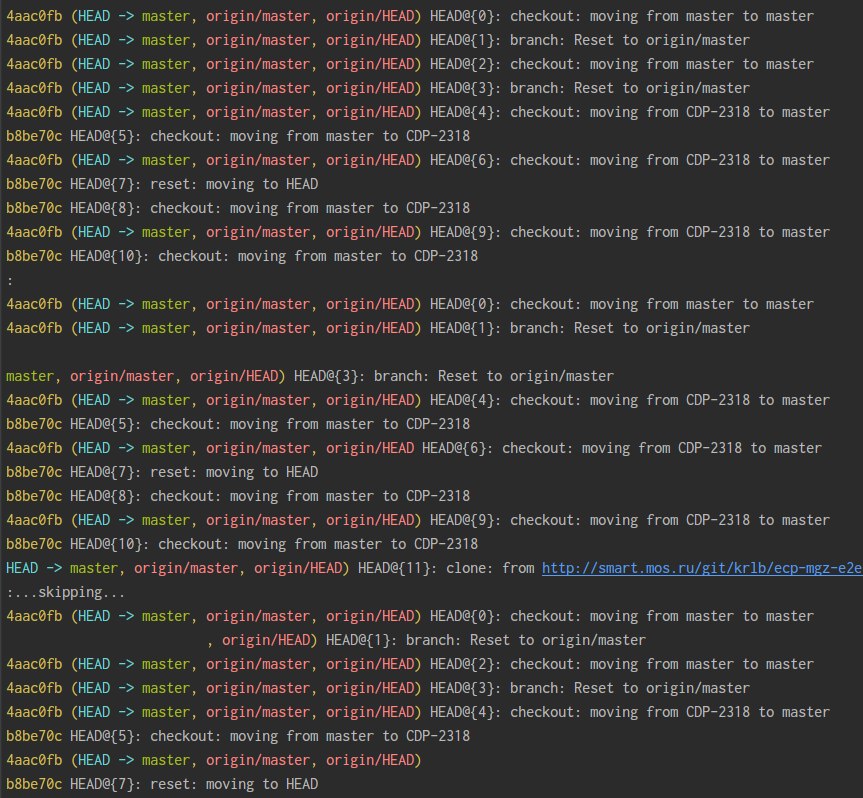Click the truncated ', origin/HEAD) HEAD@{1}' line
Image resolution: width=863 pixels, height=798 pixels.
pos(427,640)
